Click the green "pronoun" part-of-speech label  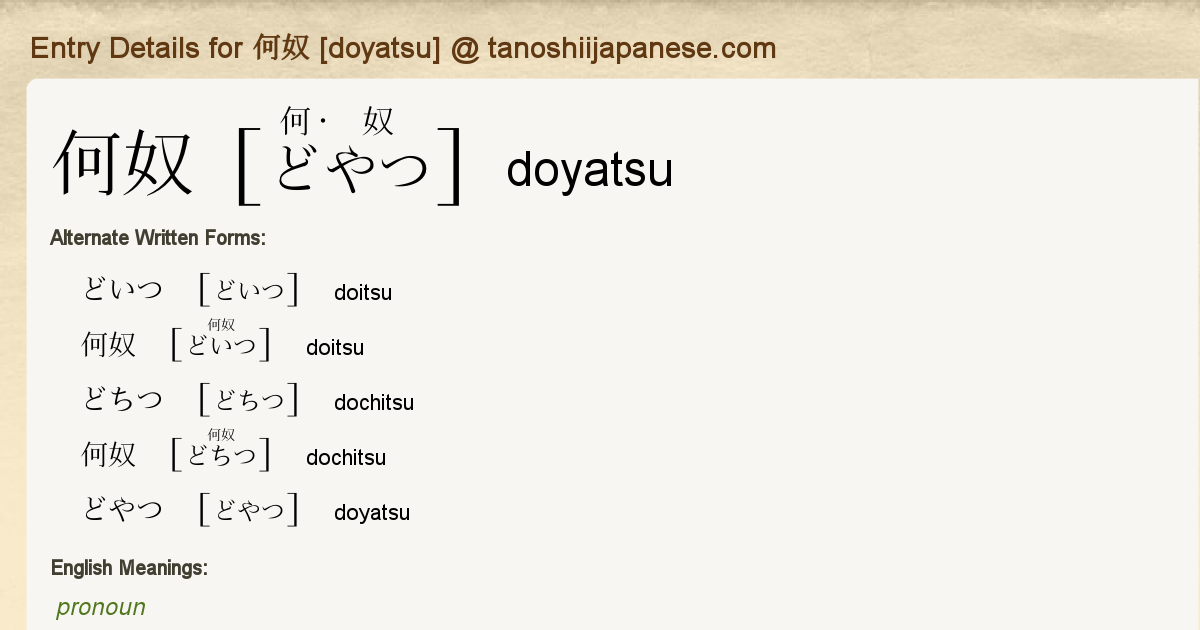(101, 607)
